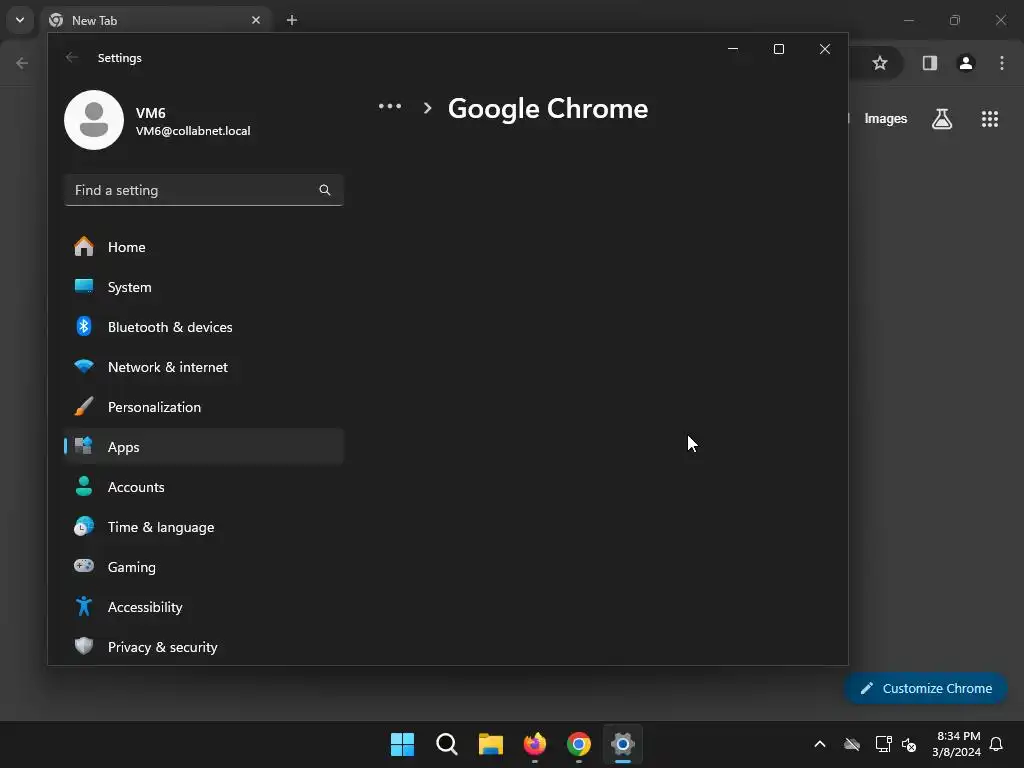This screenshot has width=1024, height=768.
Task: Open a new tab with plus button
Action: [292, 20]
